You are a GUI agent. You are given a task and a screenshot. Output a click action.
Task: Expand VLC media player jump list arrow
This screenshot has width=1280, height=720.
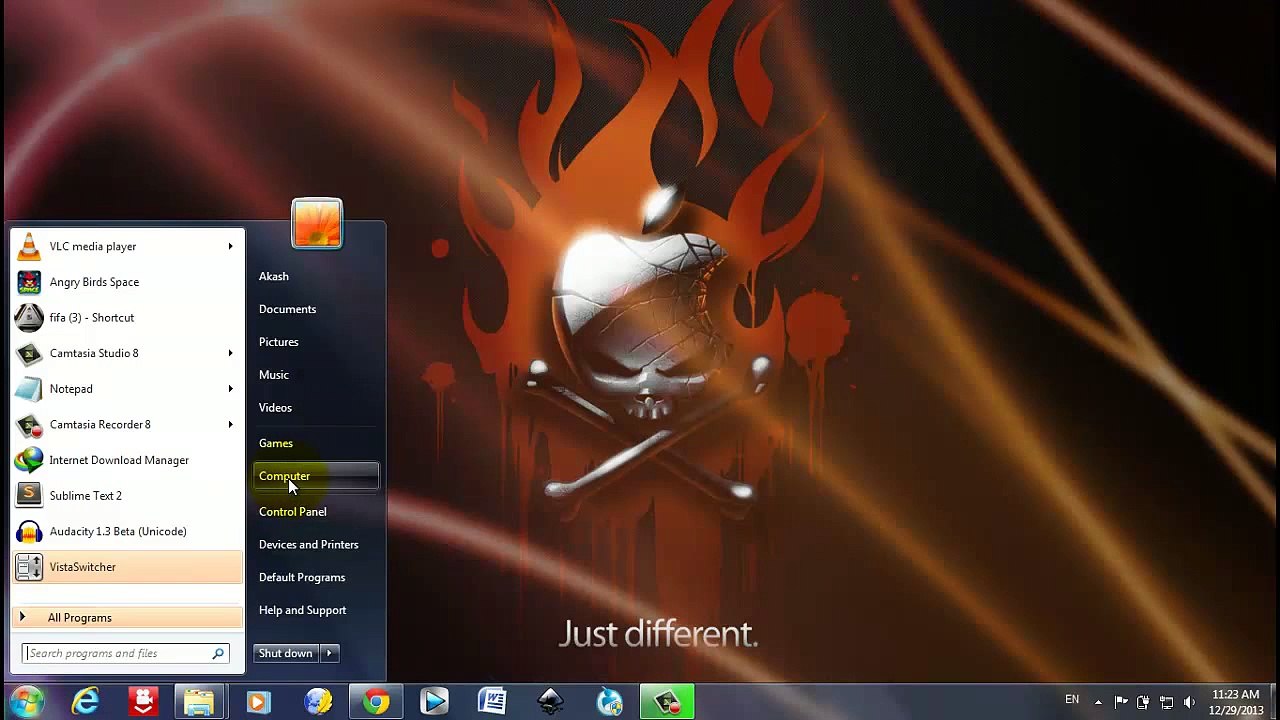click(230, 246)
